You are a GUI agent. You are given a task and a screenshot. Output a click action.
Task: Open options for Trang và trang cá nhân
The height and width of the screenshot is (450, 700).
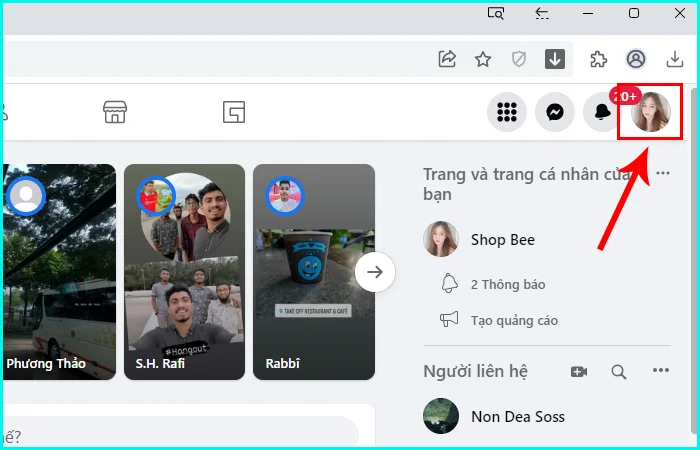coord(663,173)
